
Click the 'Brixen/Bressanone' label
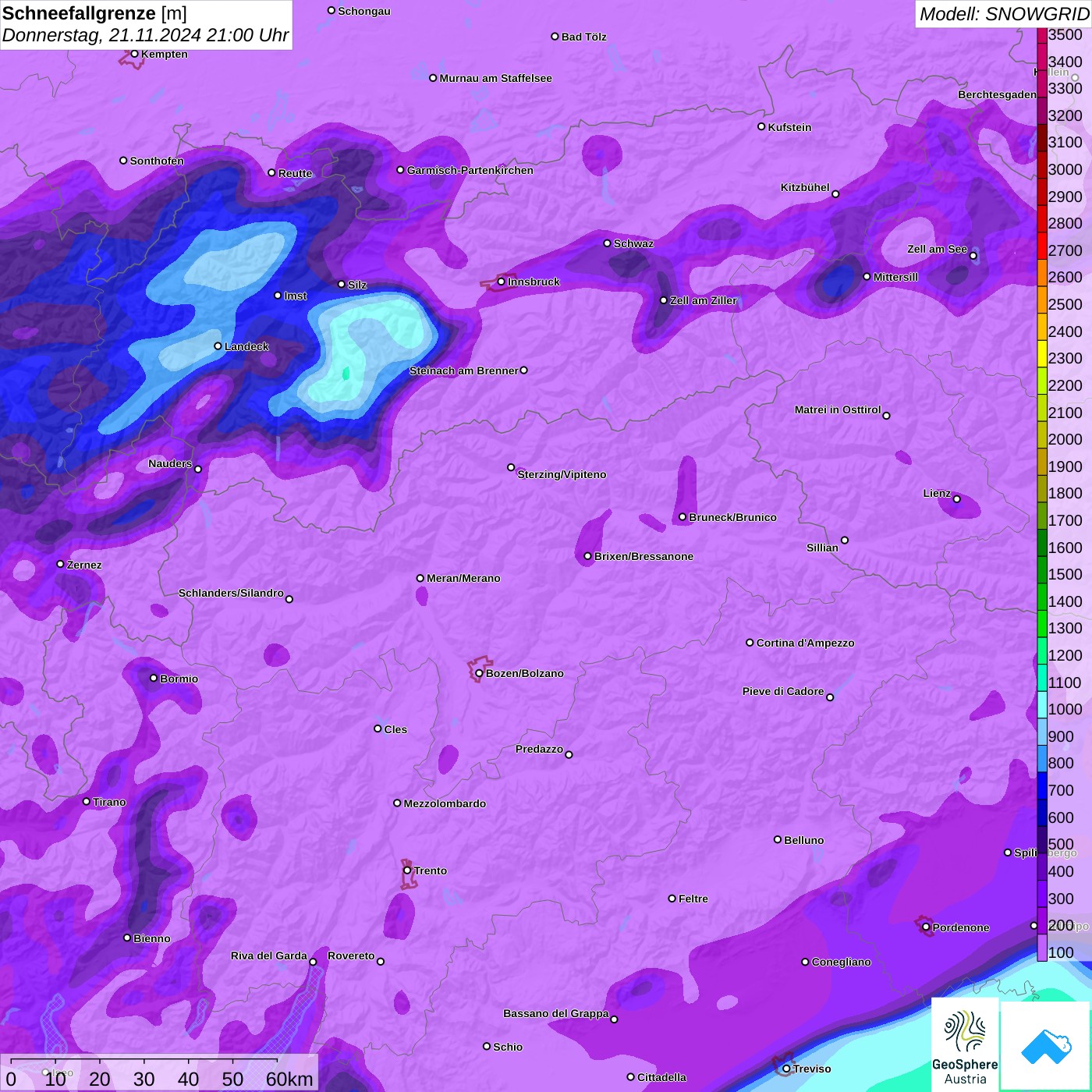[643, 556]
